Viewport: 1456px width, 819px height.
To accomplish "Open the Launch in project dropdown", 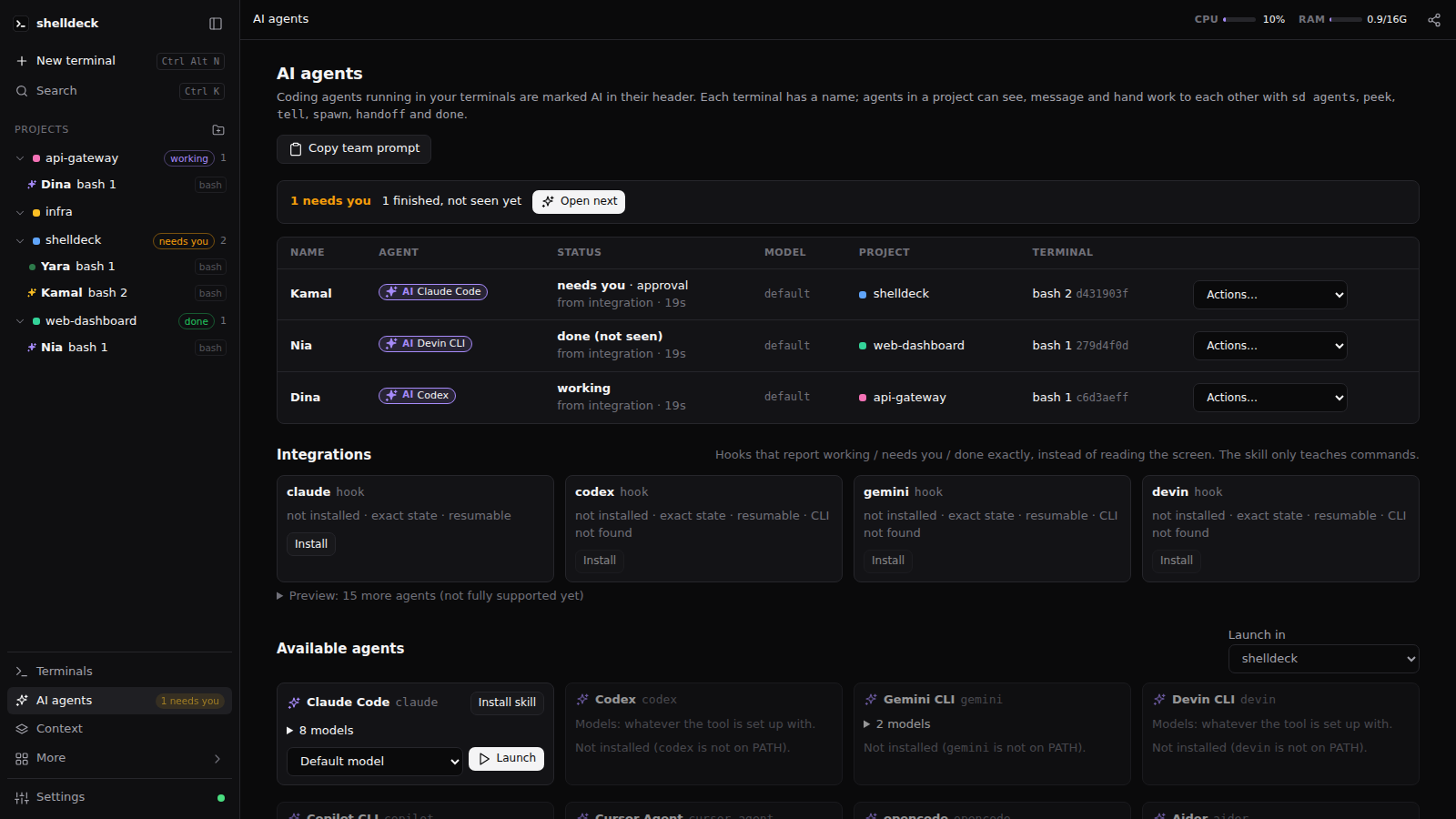I will [x=1324, y=659].
